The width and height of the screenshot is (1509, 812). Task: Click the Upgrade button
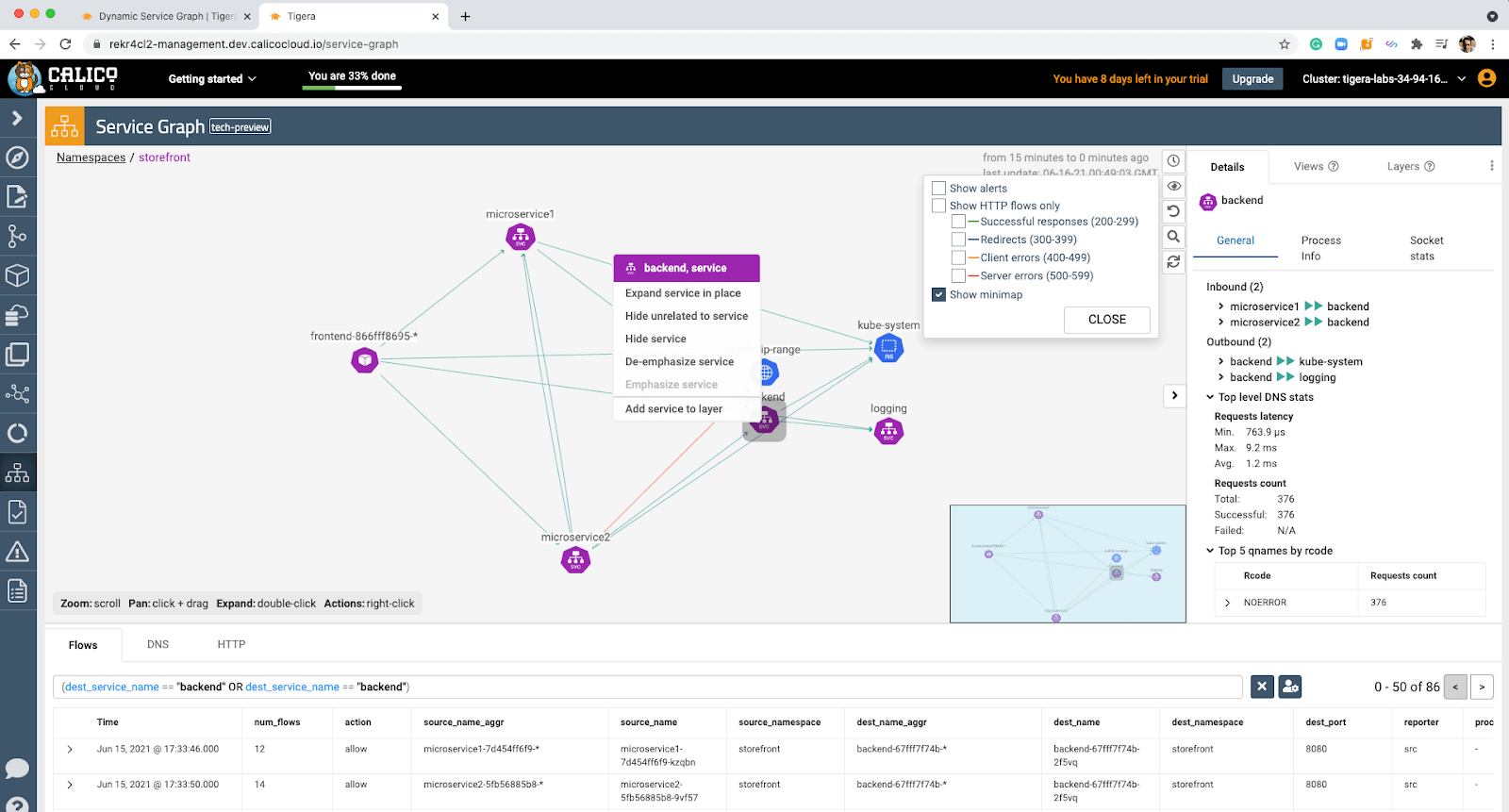pos(1252,79)
